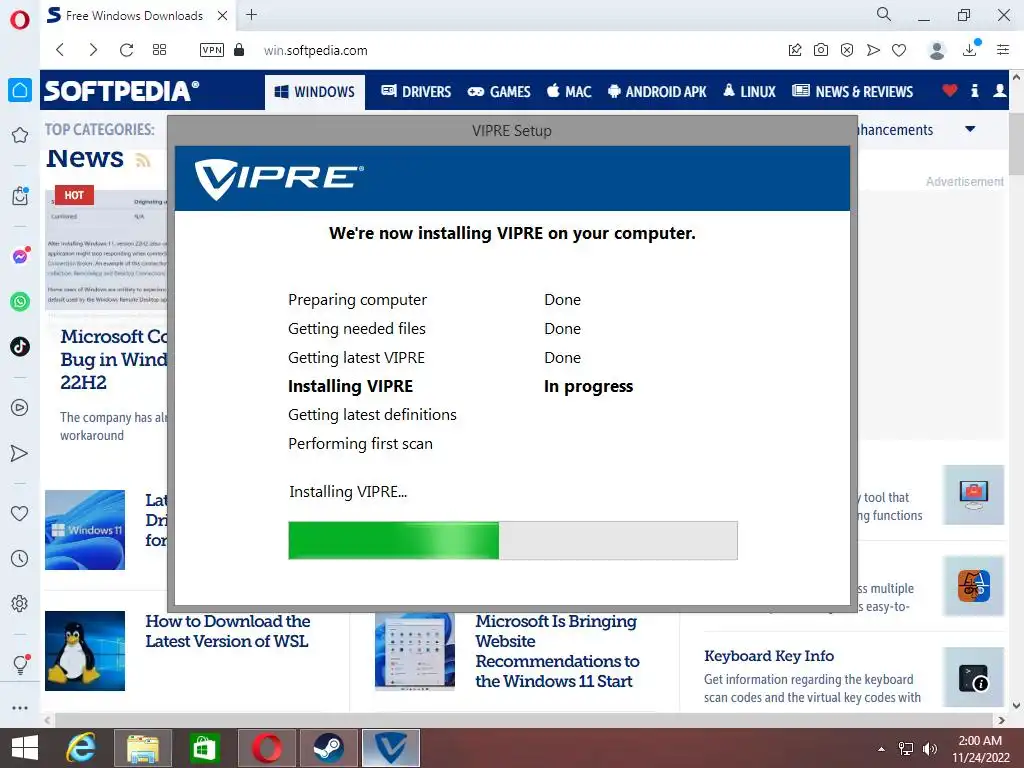Viewport: 1024px width, 768px height.
Task: Take a snapshot with the camera icon
Action: point(821,50)
